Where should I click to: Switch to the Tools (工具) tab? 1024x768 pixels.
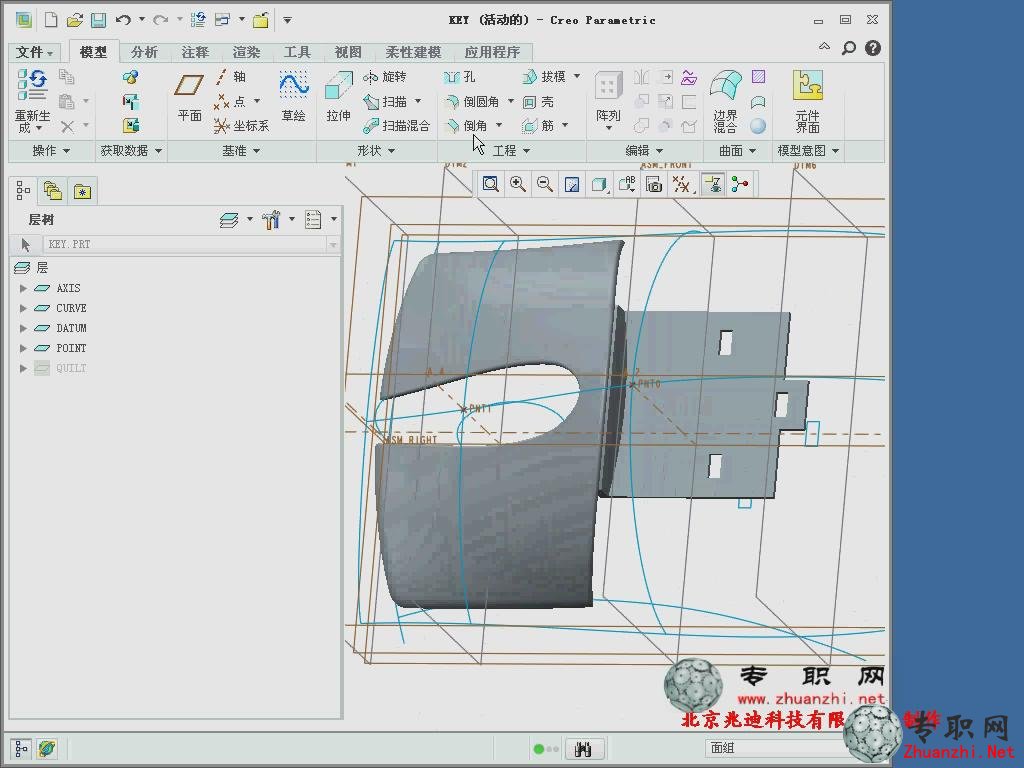click(297, 52)
